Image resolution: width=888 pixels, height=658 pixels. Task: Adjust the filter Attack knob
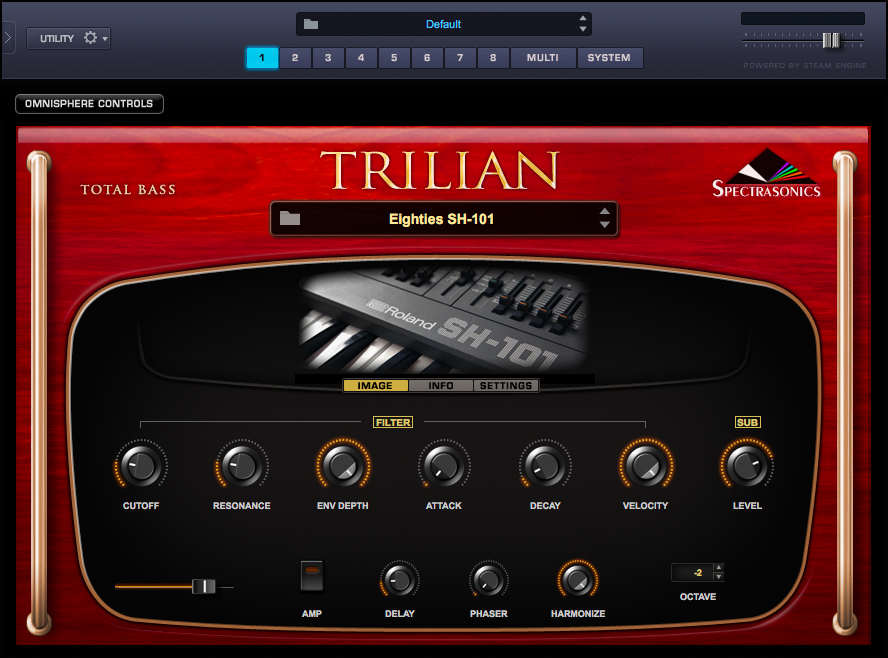tap(444, 465)
